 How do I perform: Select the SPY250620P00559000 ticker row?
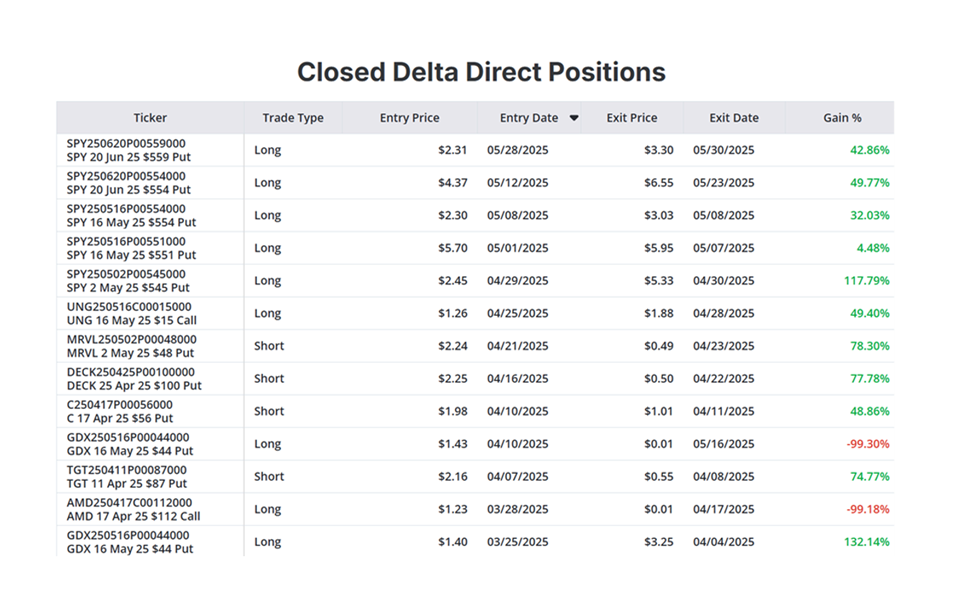point(126,144)
